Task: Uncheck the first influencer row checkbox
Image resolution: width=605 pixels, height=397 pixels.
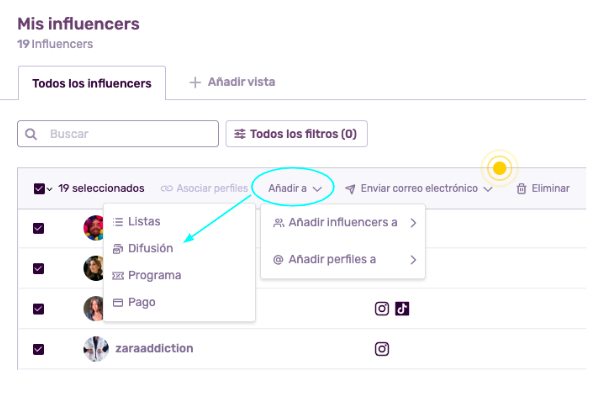Action: pos(38,228)
